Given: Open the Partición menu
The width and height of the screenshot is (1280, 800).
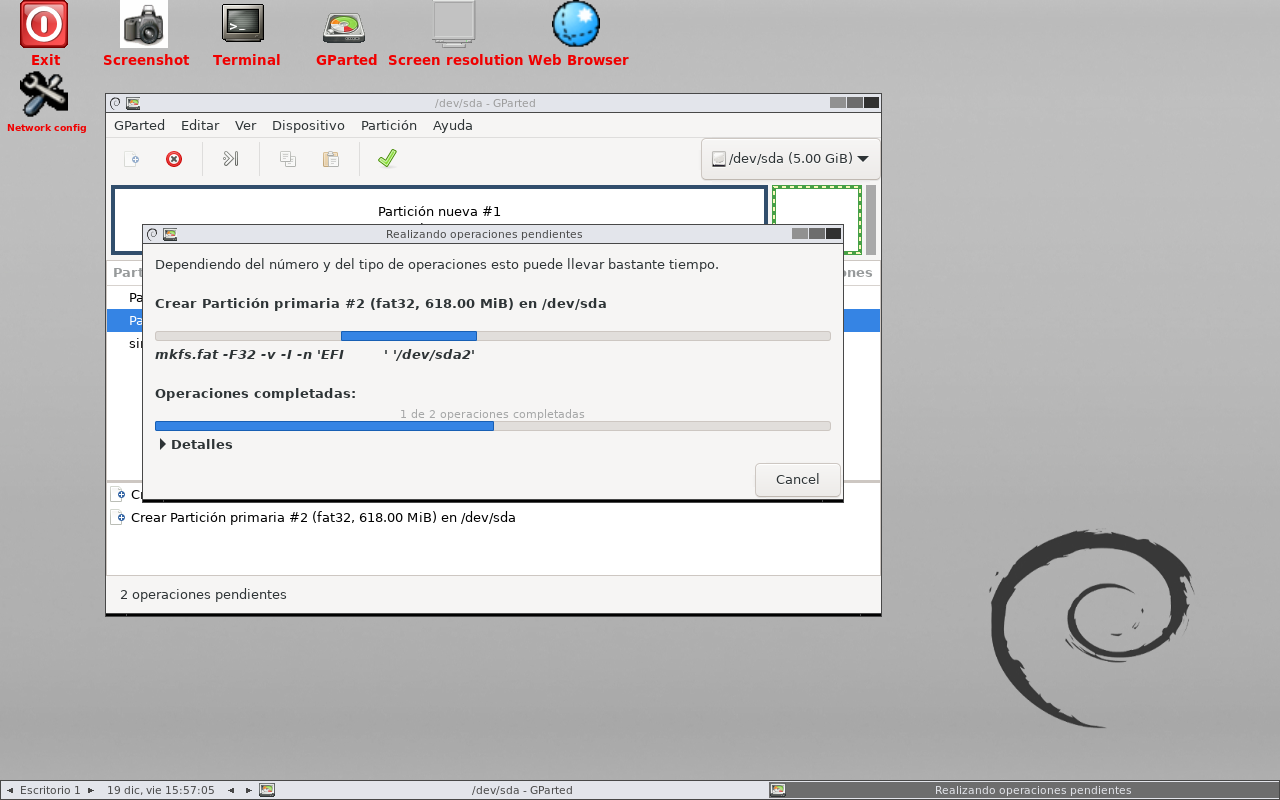Looking at the screenshot, I should tap(388, 125).
